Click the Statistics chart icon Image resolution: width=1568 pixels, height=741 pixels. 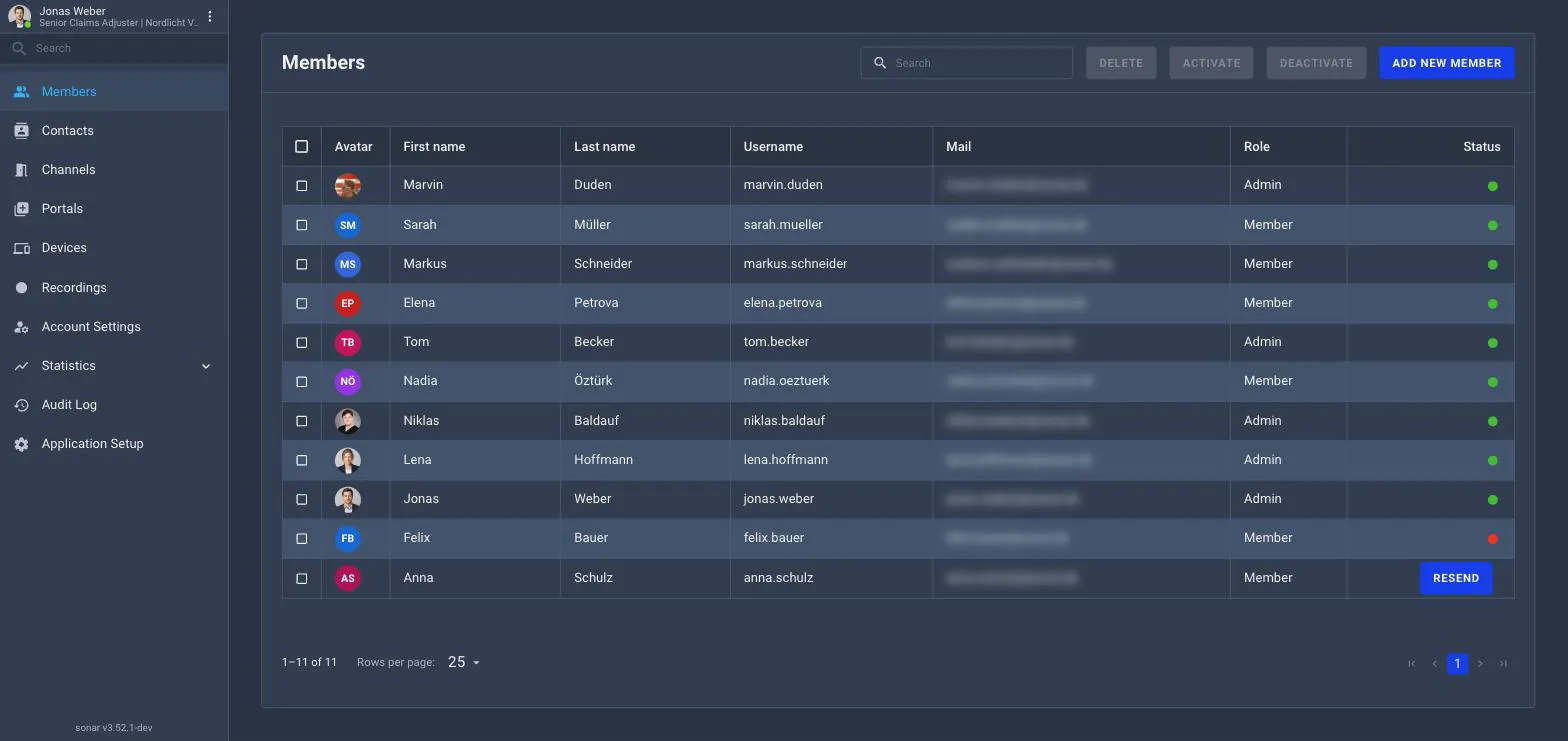(21, 366)
